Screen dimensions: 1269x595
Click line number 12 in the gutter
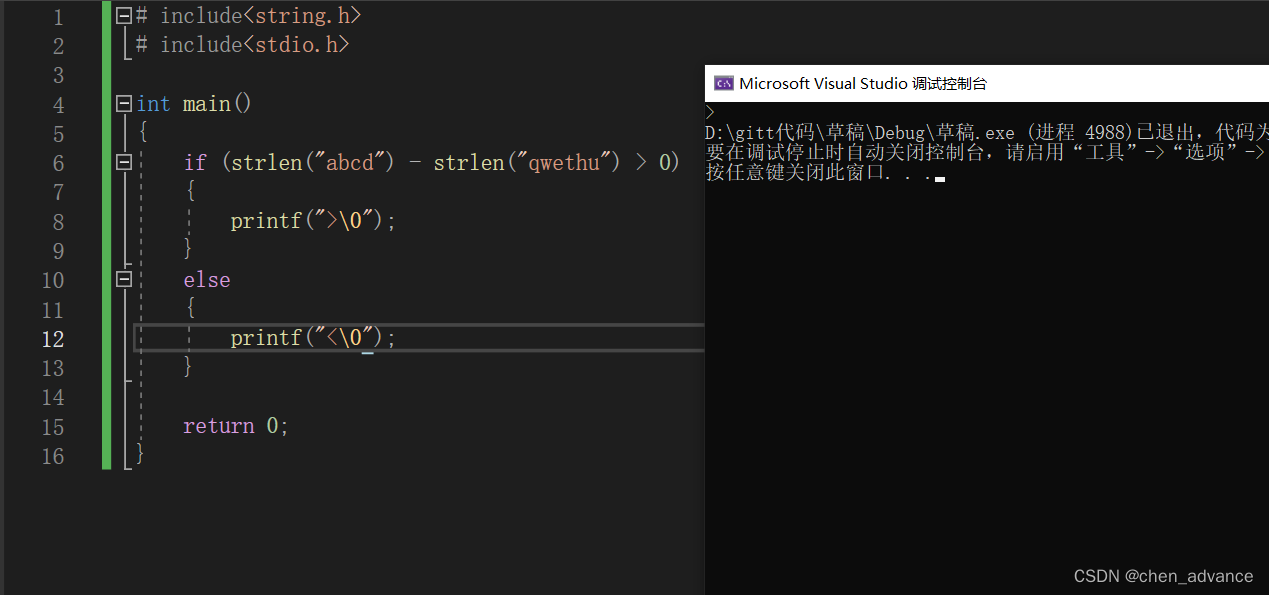click(52, 339)
